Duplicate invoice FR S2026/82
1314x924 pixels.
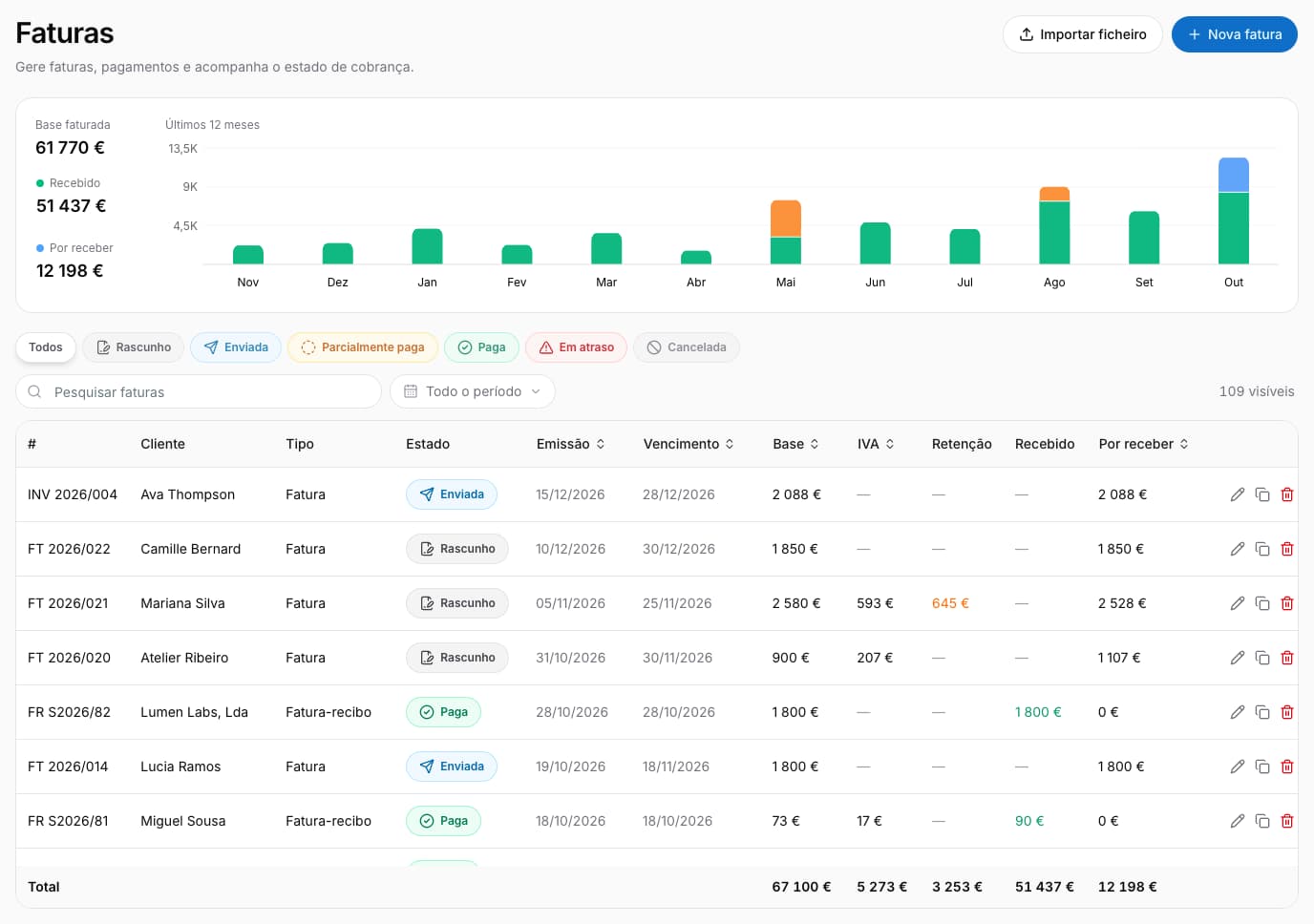[x=1262, y=712]
